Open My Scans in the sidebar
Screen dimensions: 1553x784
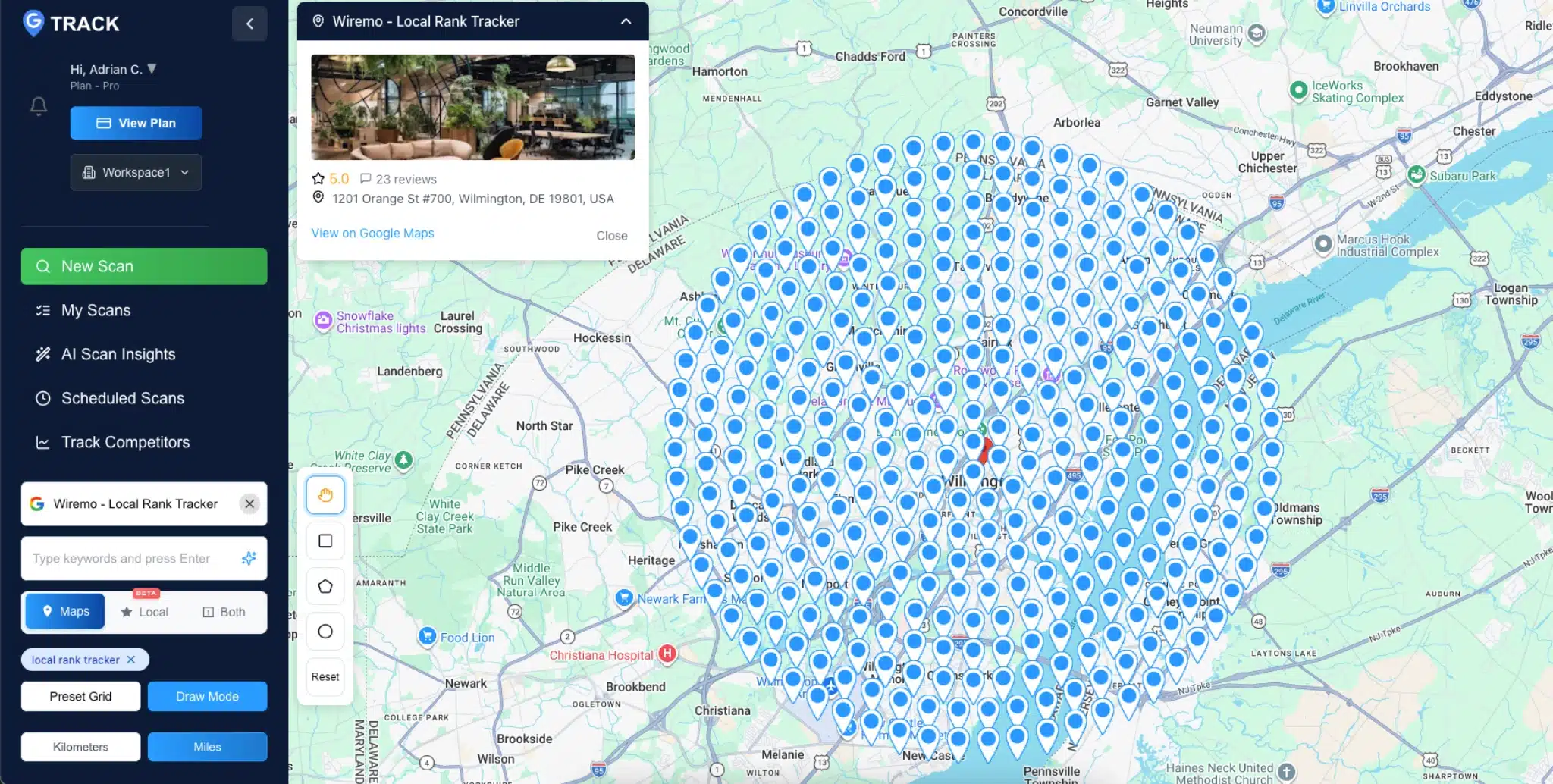pyautogui.click(x=96, y=310)
